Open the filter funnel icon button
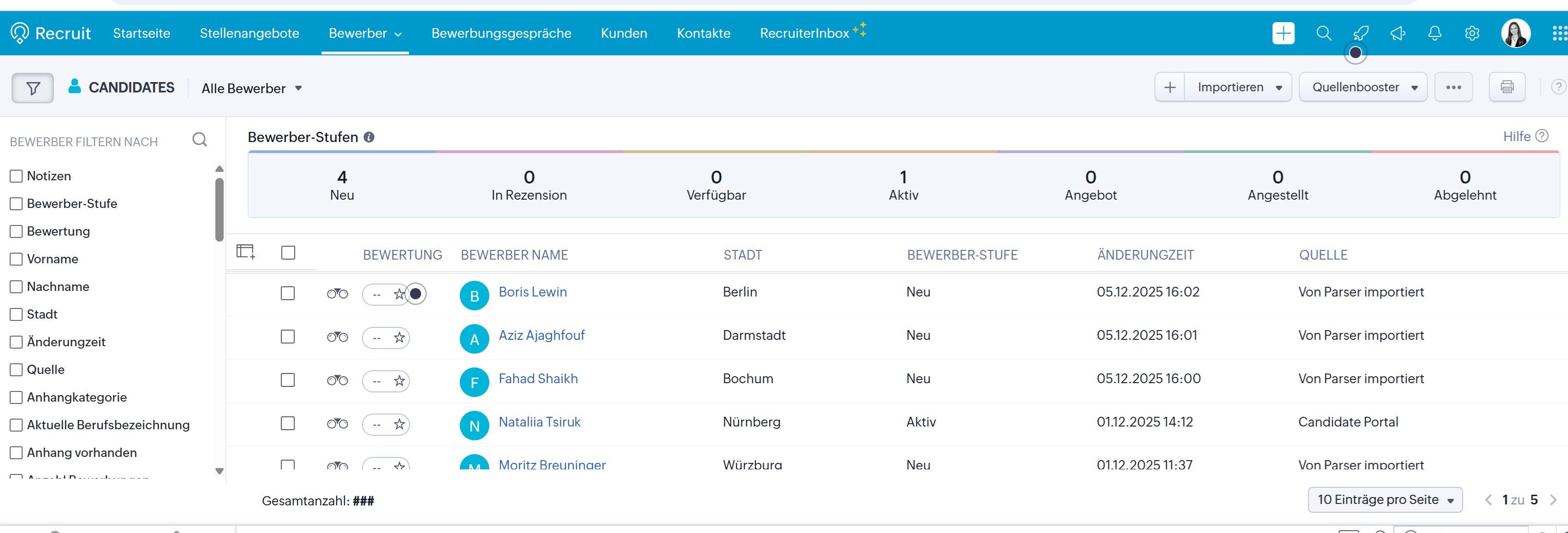The width and height of the screenshot is (1568, 533). coord(33,89)
